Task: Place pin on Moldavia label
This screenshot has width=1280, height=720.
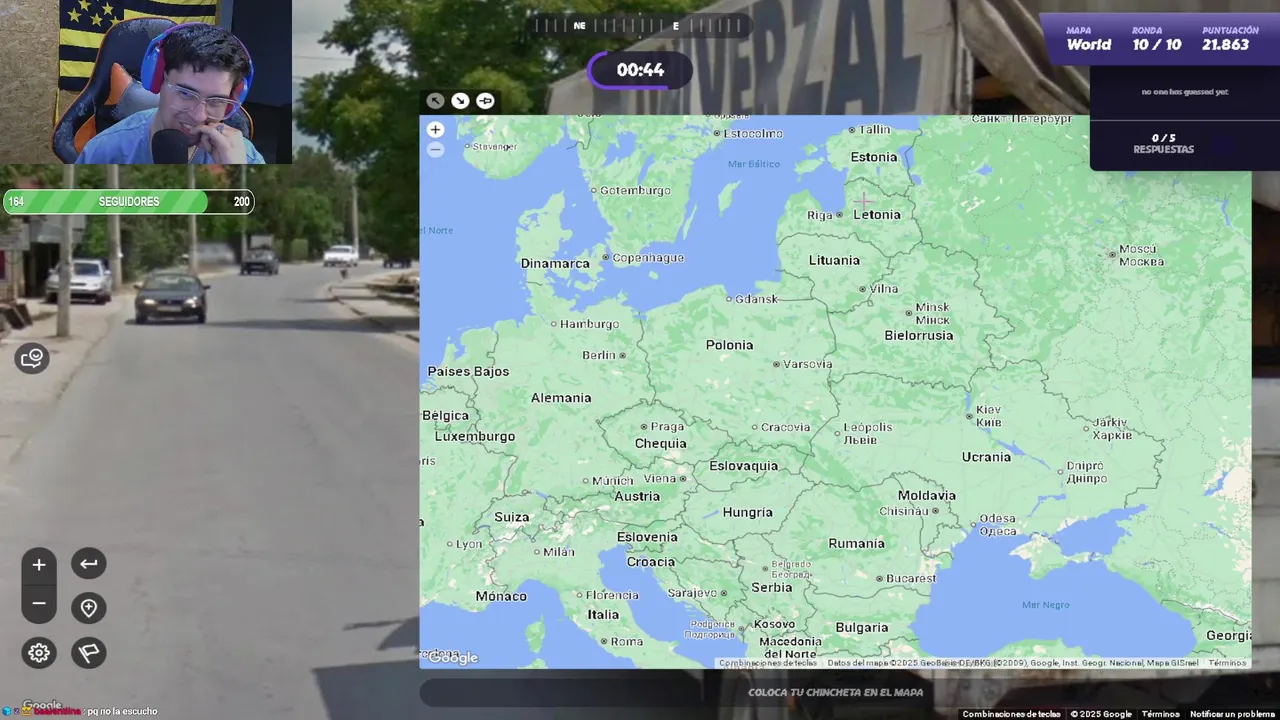Action: [x=926, y=496]
